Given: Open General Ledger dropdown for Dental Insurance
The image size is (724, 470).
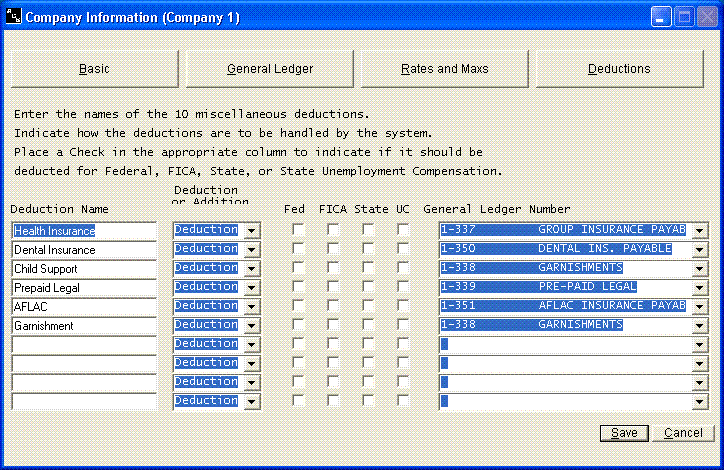Looking at the screenshot, I should click(699, 250).
